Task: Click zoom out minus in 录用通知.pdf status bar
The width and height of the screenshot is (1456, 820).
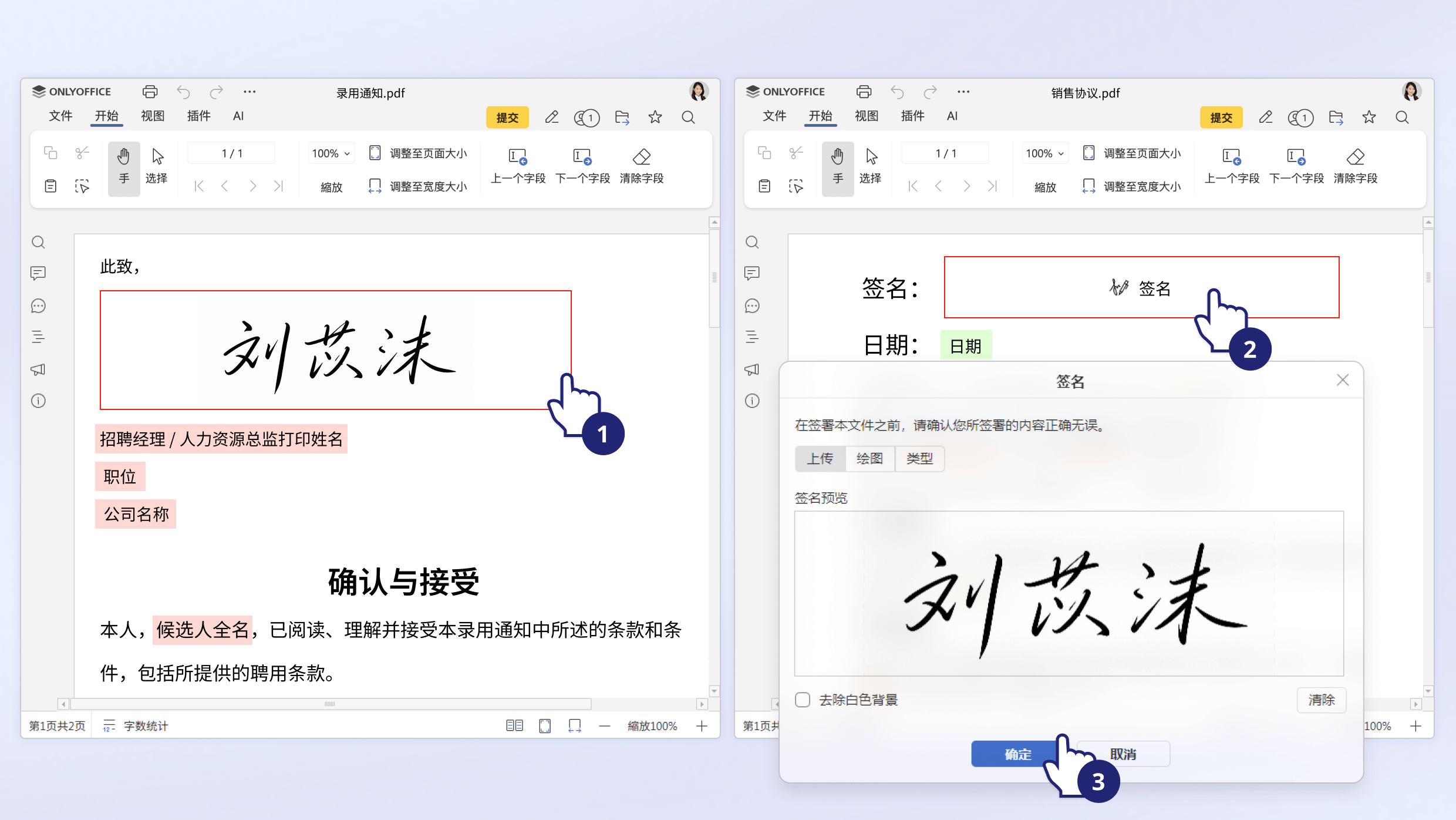Action: tap(605, 726)
